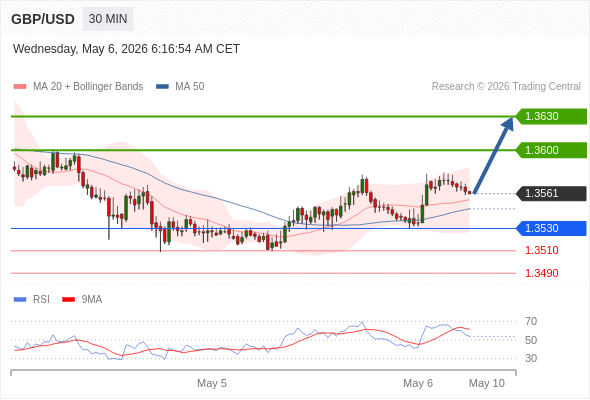The width and height of the screenshot is (590, 400).
Task: Click the 9MA legend label
Action: click(x=92, y=300)
